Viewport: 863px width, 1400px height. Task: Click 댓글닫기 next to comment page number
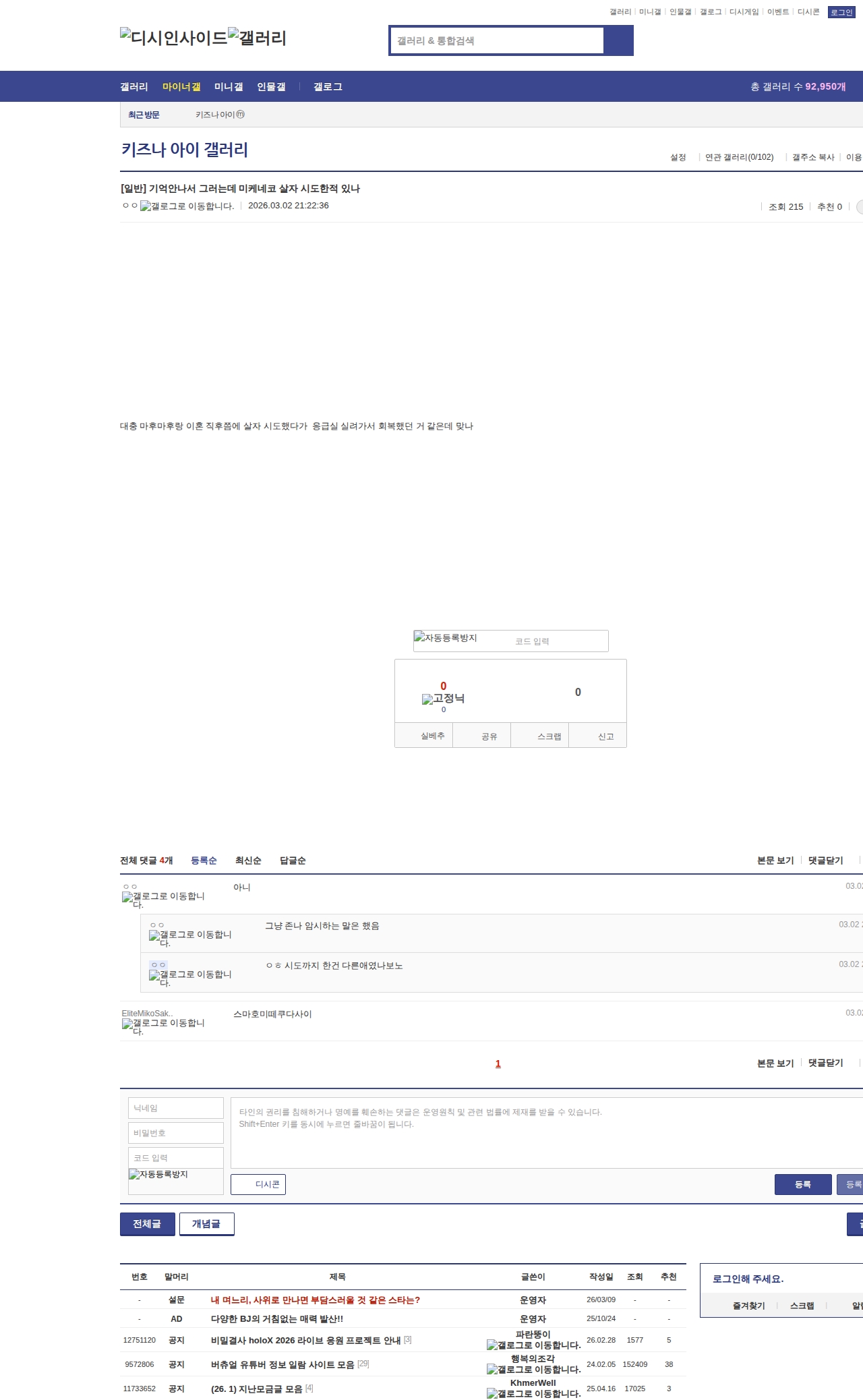pos(826,1063)
